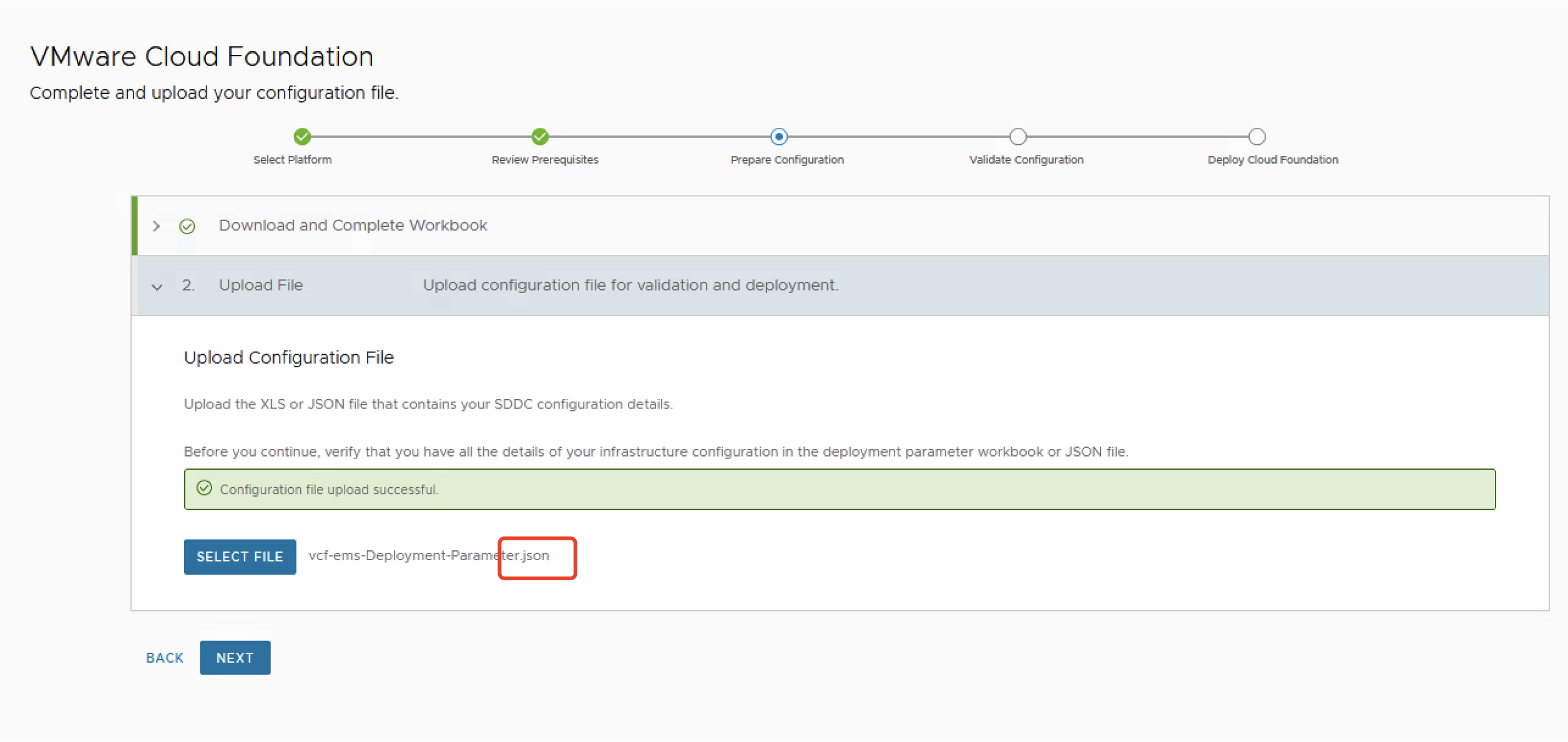Click the success check icon in upload banner

[204, 488]
